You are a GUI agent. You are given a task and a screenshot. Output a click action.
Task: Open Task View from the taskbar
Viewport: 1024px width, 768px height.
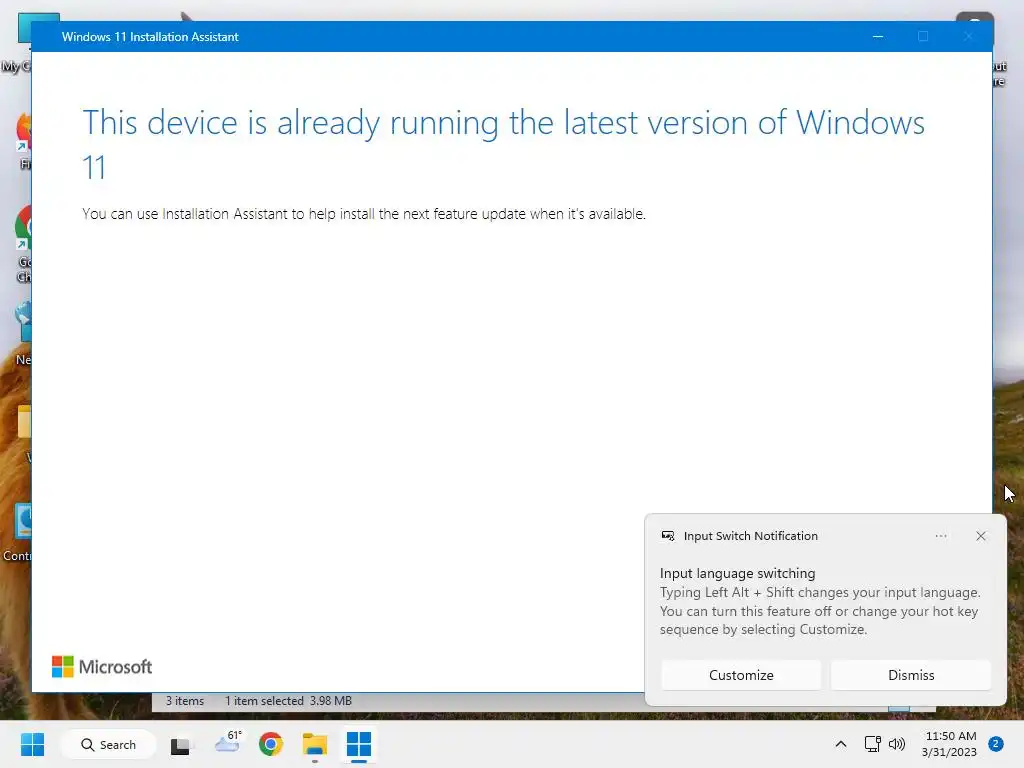[x=180, y=745]
